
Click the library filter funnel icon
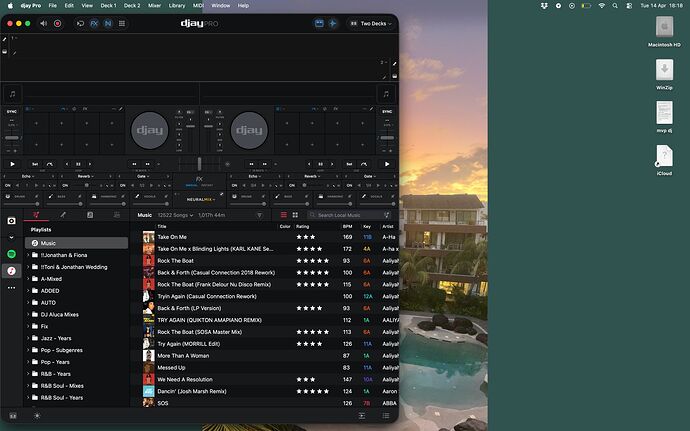(x=259, y=215)
